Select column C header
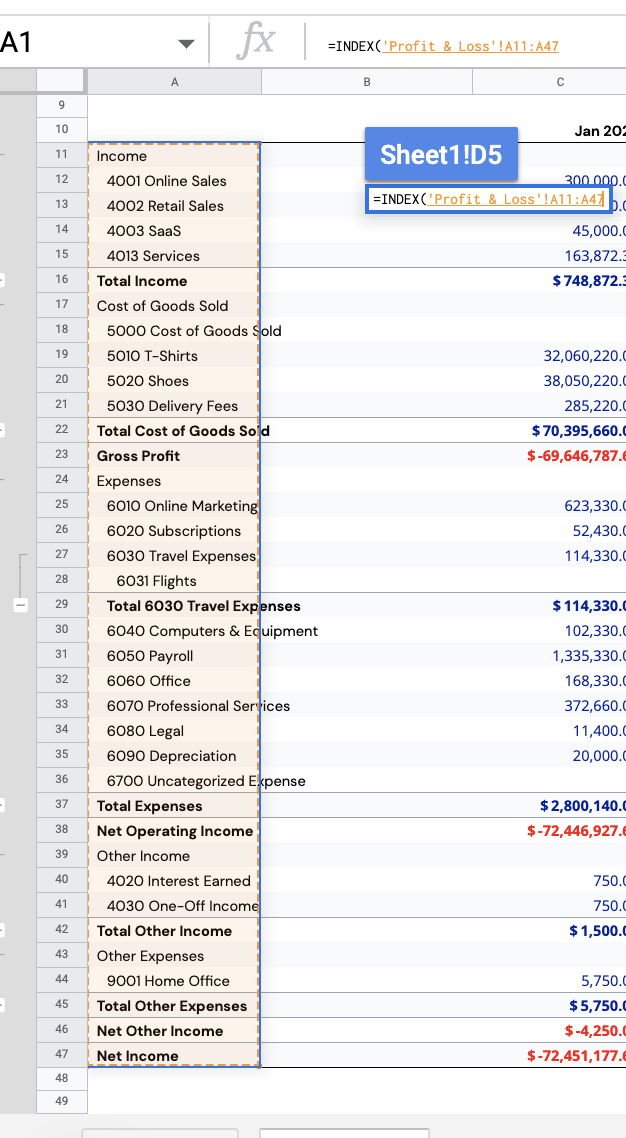626x1138 pixels. [549, 82]
